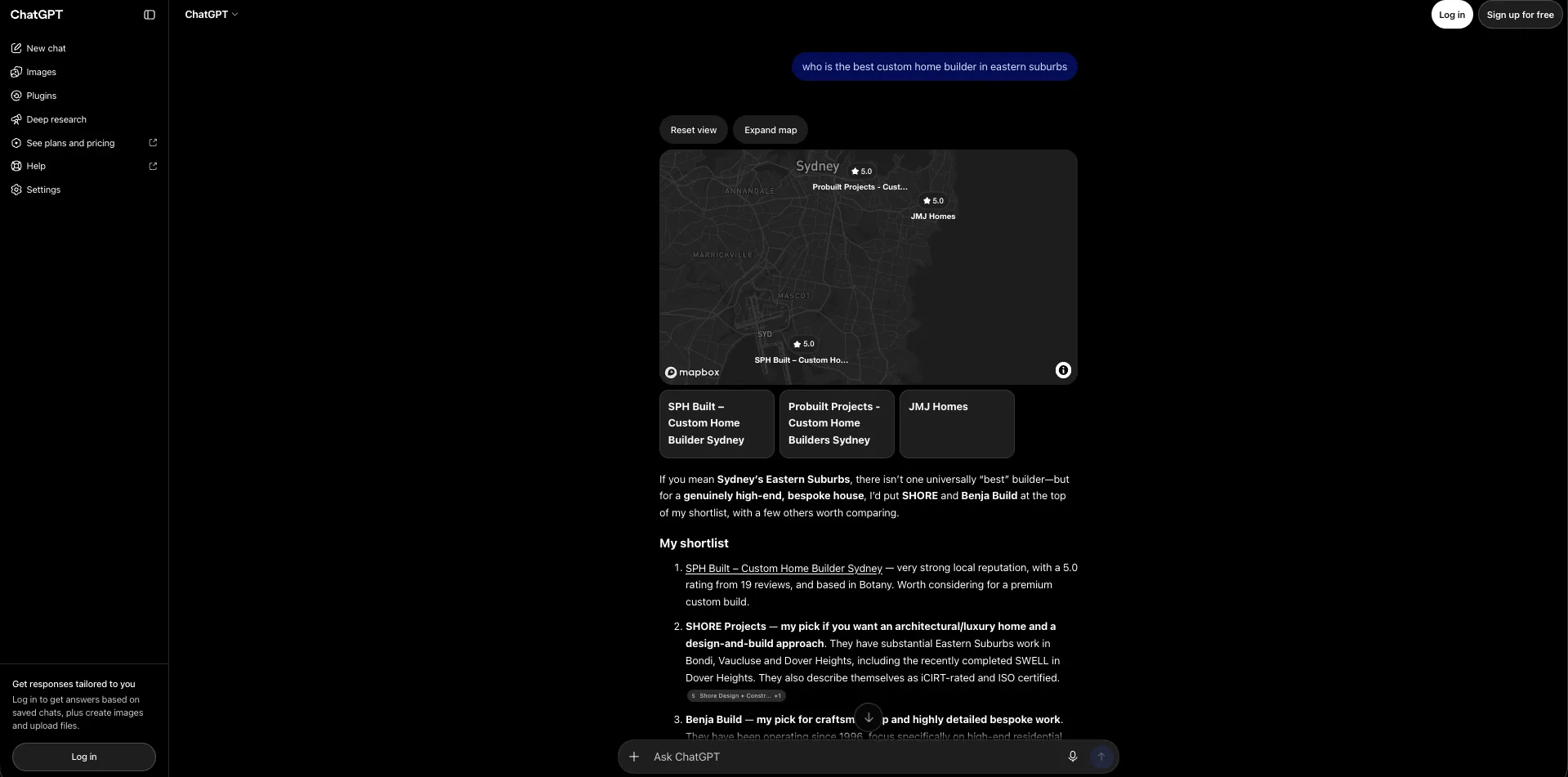Image resolution: width=1568 pixels, height=777 pixels.
Task: Click the plus attach icon in composer
Action: (x=634, y=757)
